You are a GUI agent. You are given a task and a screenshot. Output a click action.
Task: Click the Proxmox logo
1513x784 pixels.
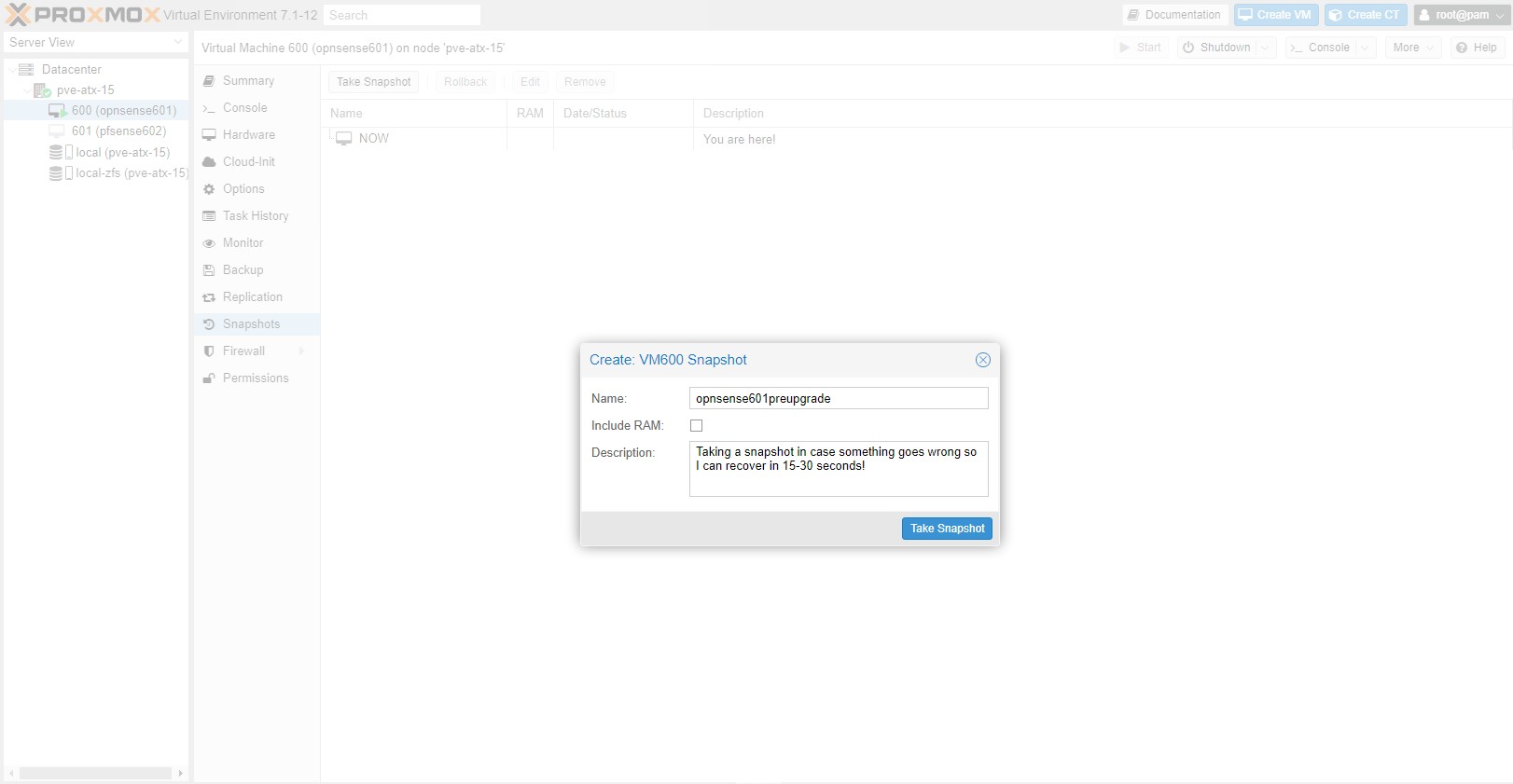point(82,15)
